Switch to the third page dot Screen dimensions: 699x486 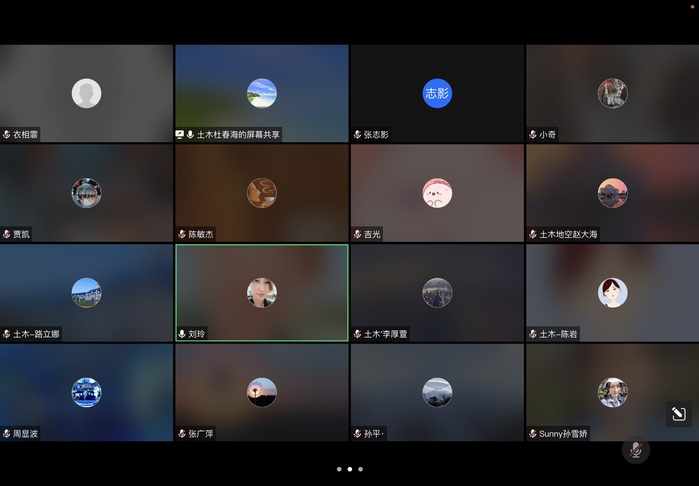click(360, 469)
